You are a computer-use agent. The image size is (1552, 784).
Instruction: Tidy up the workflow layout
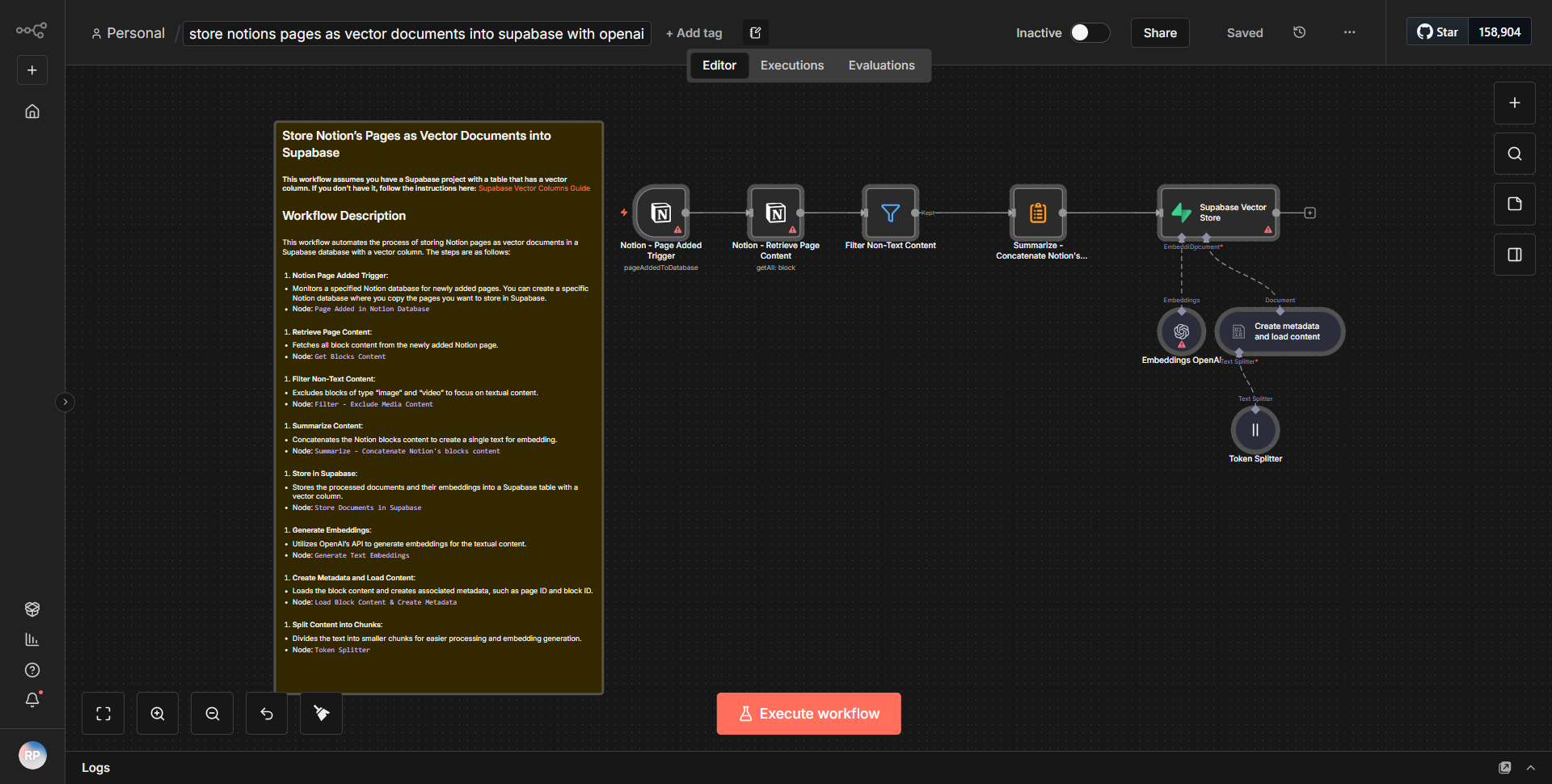click(321, 714)
